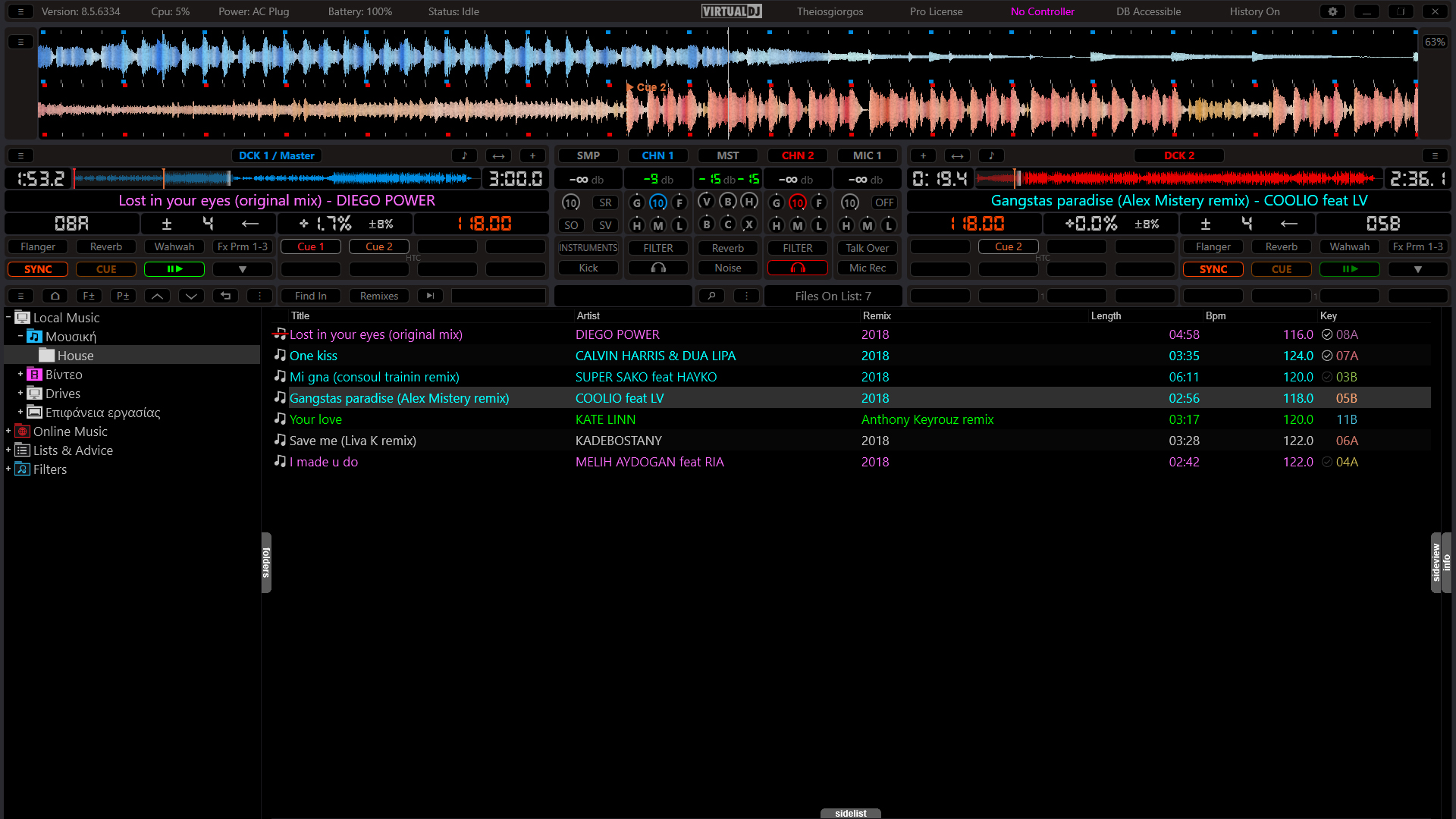Click the browser back-arrow icon
The height and width of the screenshot is (819, 1456).
pyautogui.click(x=225, y=296)
